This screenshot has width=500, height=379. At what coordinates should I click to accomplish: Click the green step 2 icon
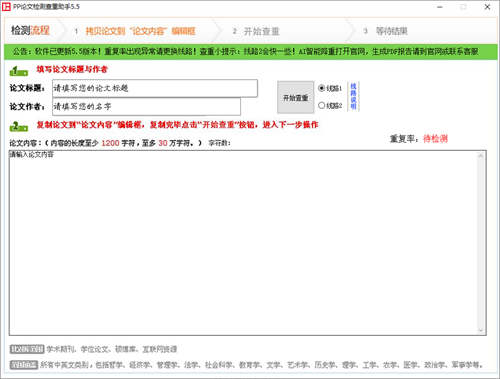[18, 126]
